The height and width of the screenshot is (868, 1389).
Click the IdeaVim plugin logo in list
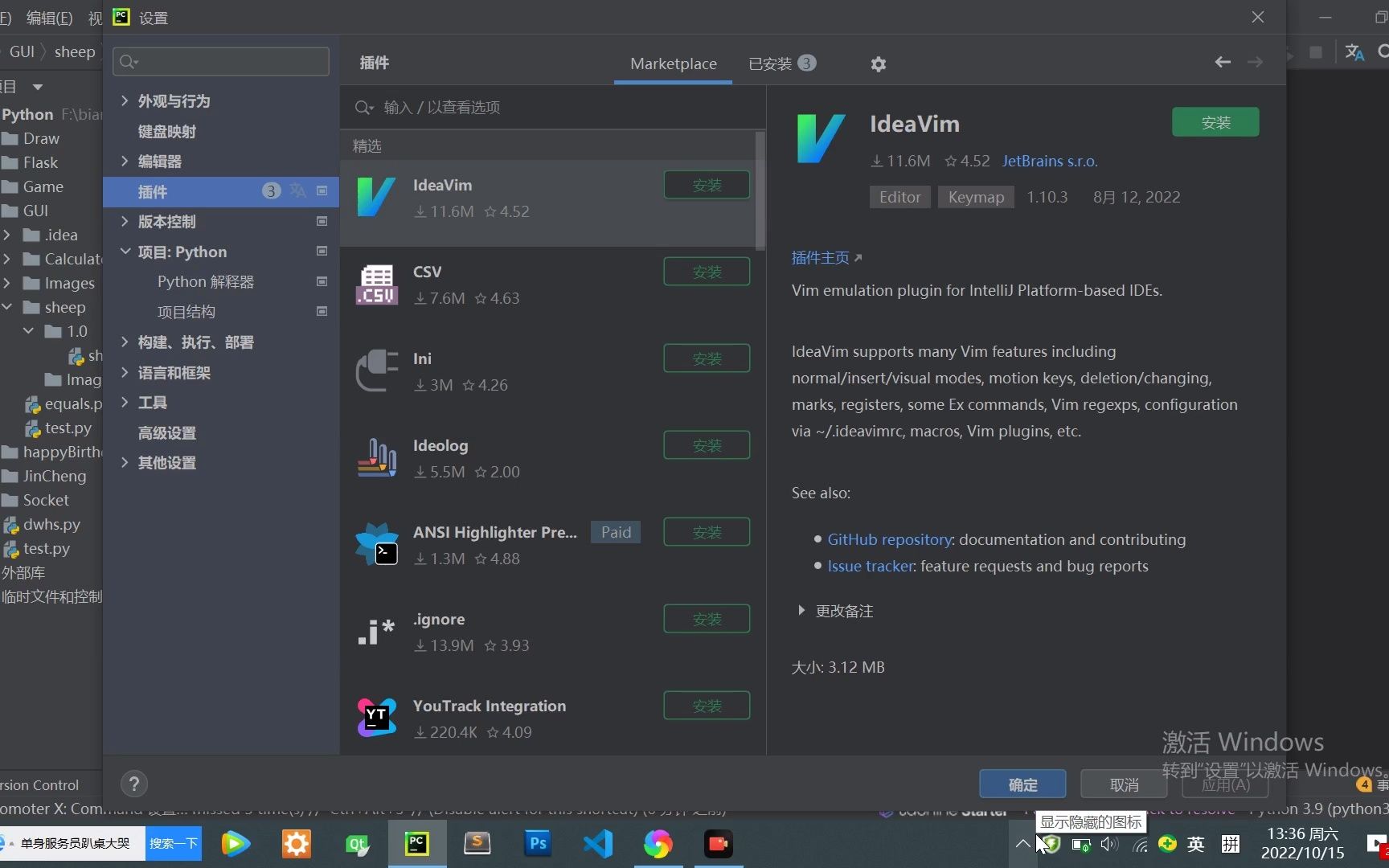click(x=376, y=198)
